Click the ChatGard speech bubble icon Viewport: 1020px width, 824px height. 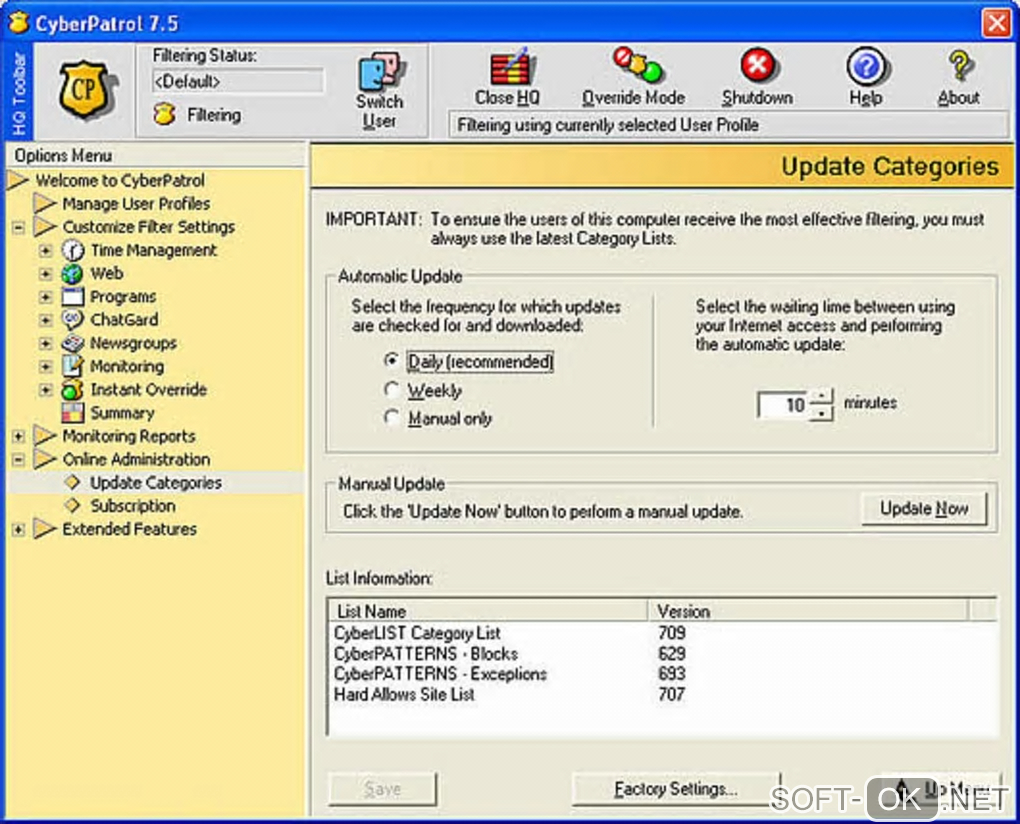click(72, 319)
